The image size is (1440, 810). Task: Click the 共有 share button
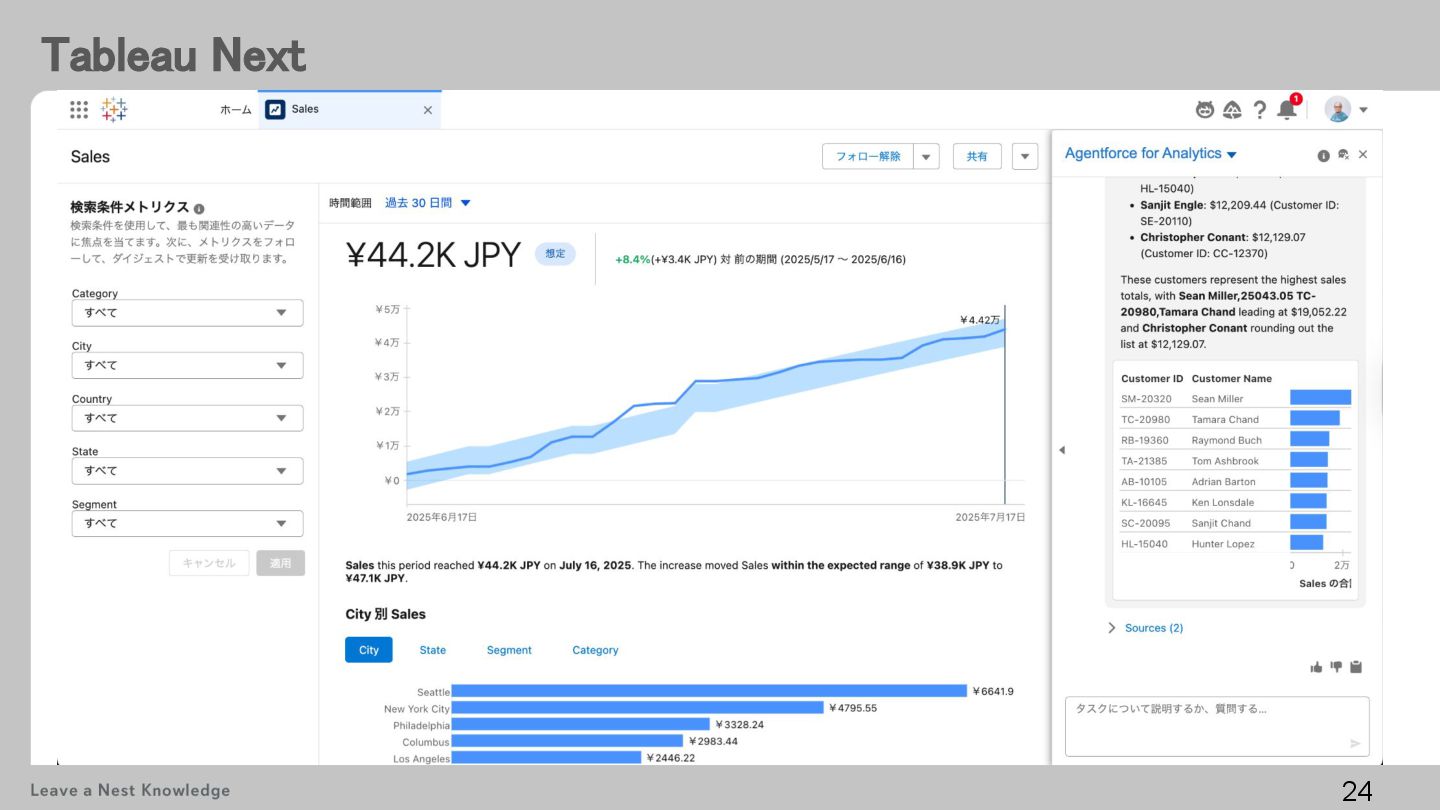(977, 157)
